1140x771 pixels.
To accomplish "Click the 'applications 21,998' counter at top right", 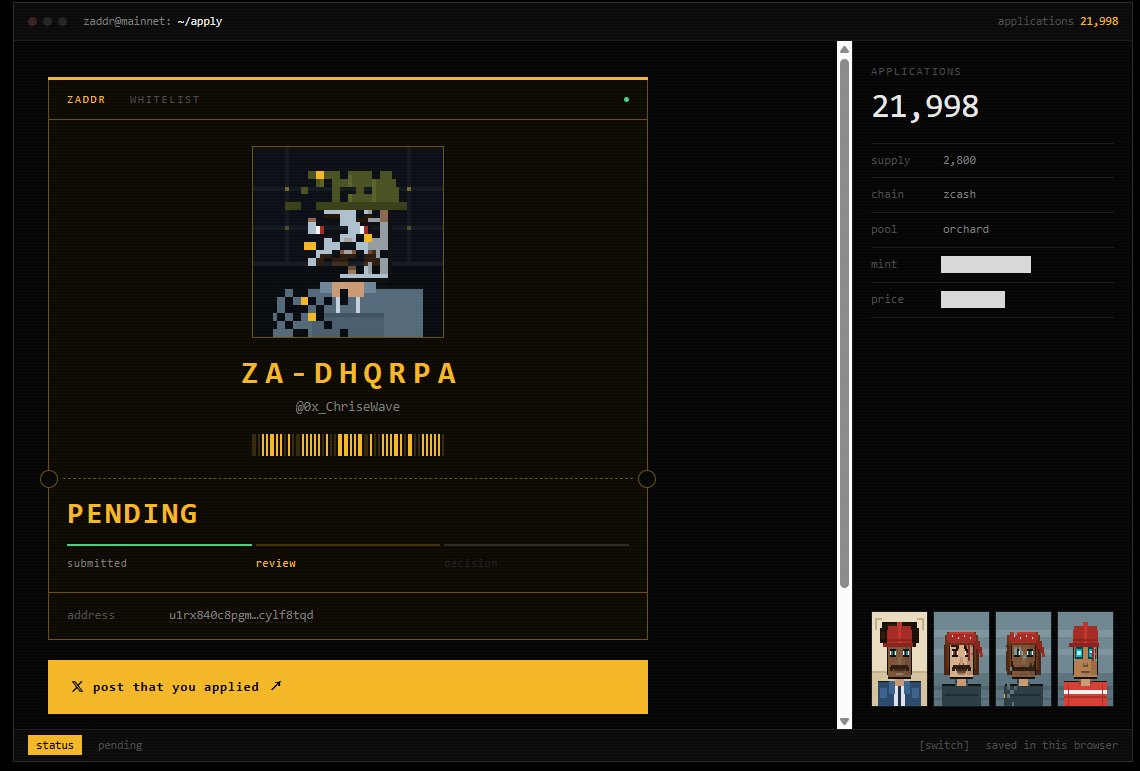I will (x=1058, y=21).
